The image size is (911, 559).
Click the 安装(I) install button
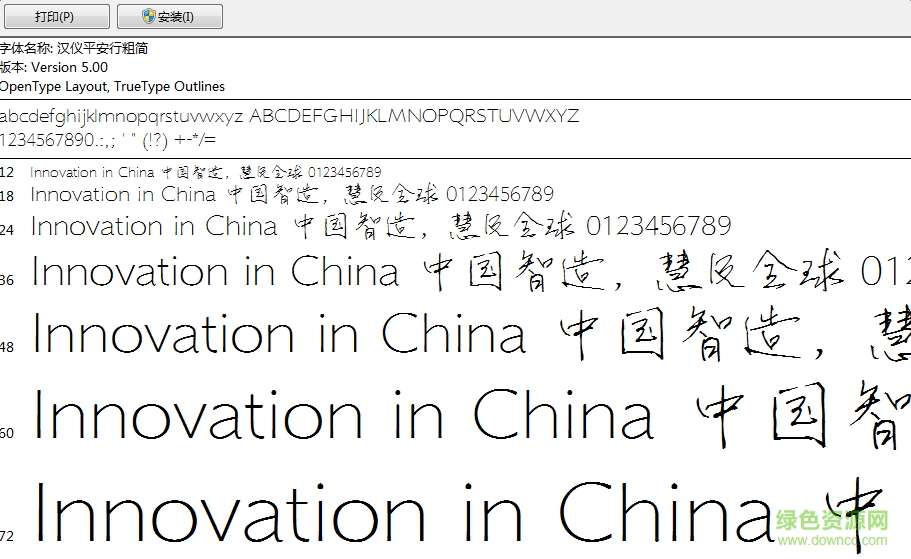pos(170,16)
